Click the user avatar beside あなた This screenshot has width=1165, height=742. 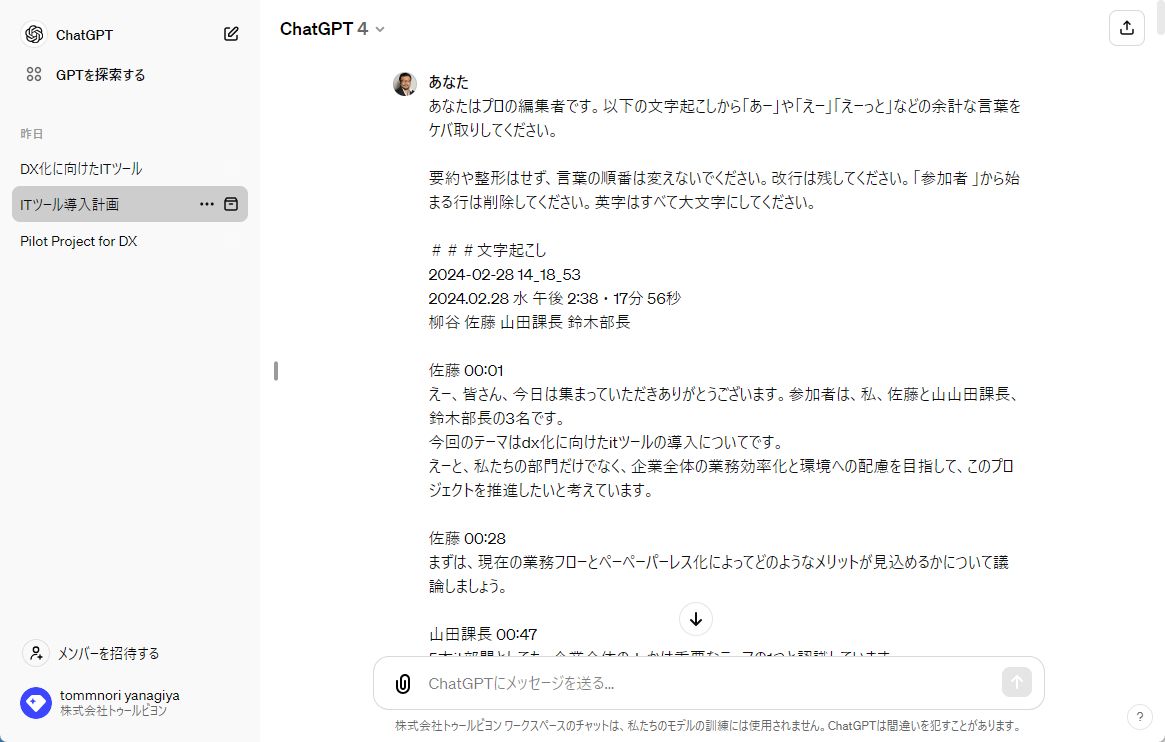tap(405, 84)
